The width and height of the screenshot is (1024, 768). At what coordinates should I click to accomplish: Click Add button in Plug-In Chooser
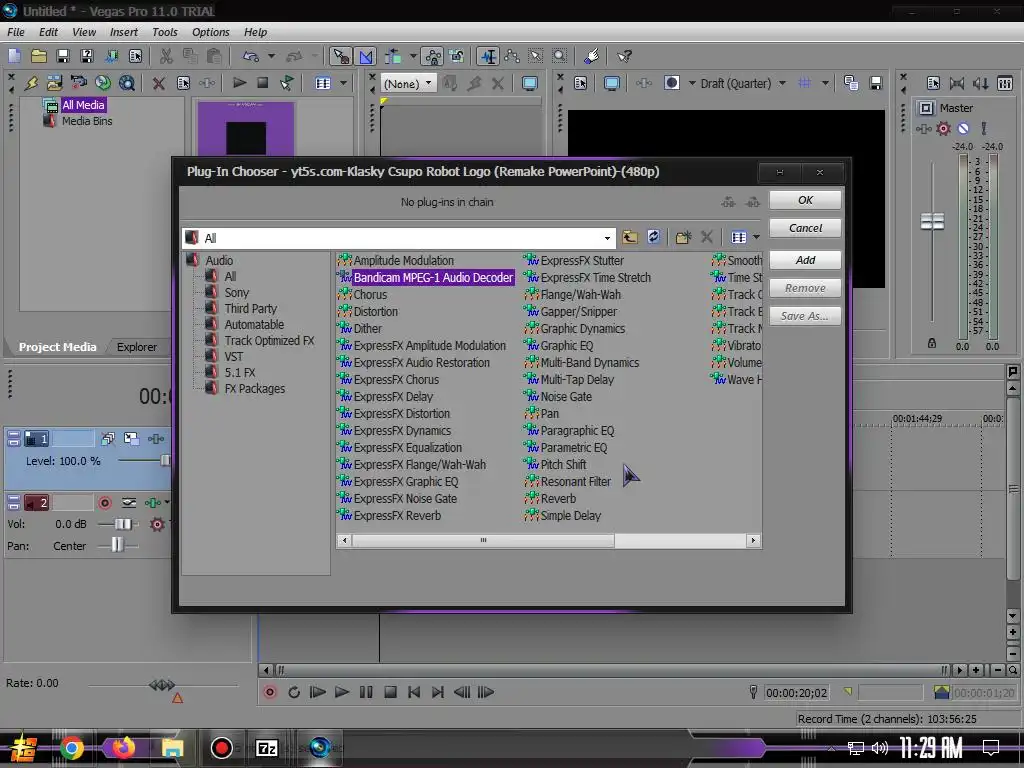pyautogui.click(x=805, y=260)
